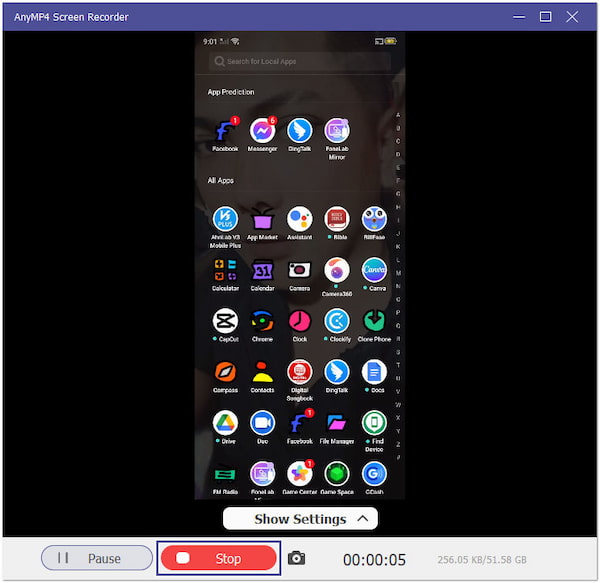Open the Canva app

click(374, 270)
